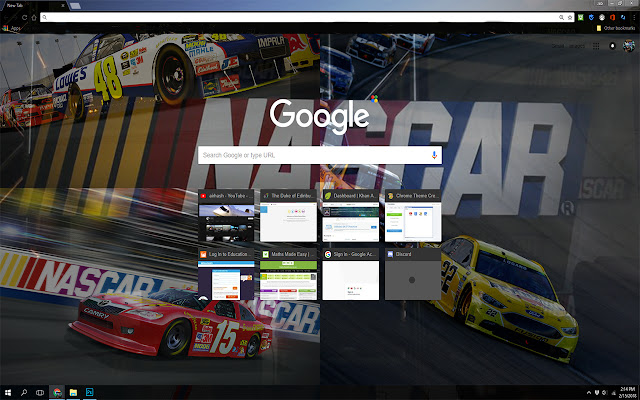Open the taskbar volume control
This screenshot has width=640, height=400.
coord(604,393)
